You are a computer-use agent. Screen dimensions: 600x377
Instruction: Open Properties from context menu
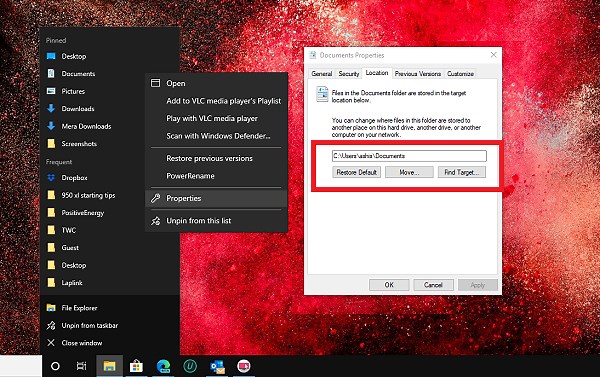click(216, 198)
